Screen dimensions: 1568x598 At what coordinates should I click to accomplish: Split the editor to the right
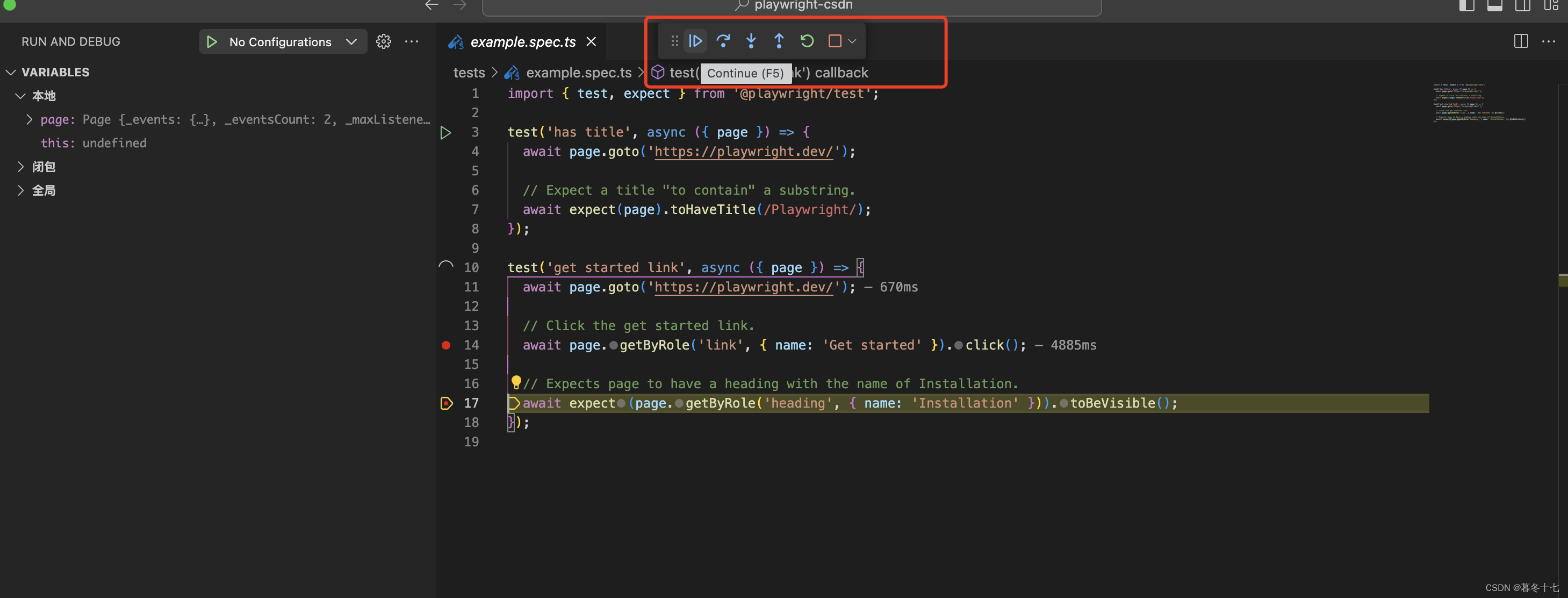pyautogui.click(x=1521, y=41)
